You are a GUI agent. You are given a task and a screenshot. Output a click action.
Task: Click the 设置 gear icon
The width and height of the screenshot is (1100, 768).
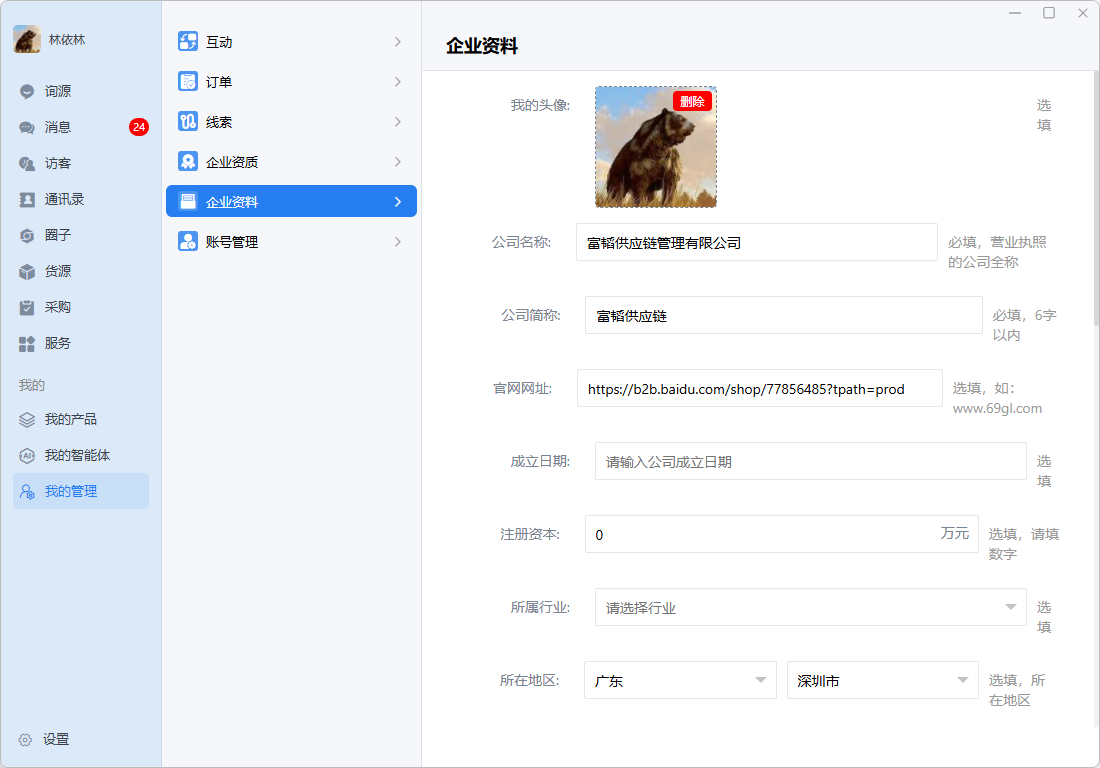(25, 739)
